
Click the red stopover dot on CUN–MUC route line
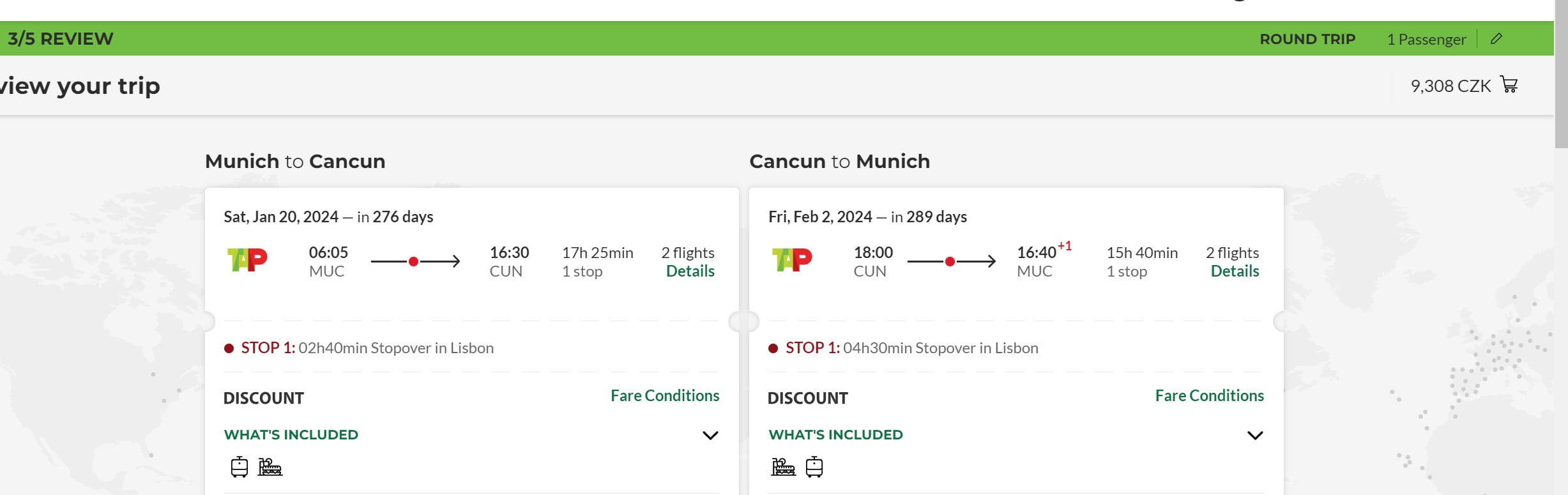950,261
